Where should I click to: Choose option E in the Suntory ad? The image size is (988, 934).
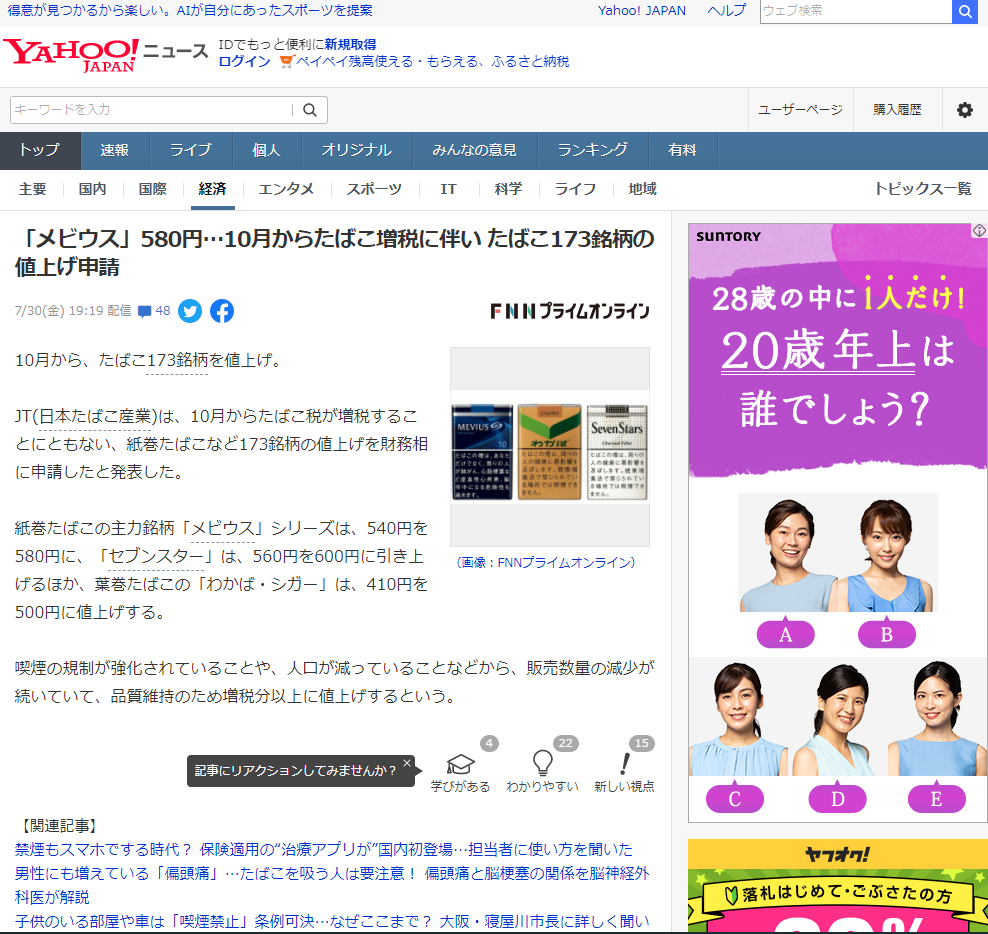[x=936, y=799]
